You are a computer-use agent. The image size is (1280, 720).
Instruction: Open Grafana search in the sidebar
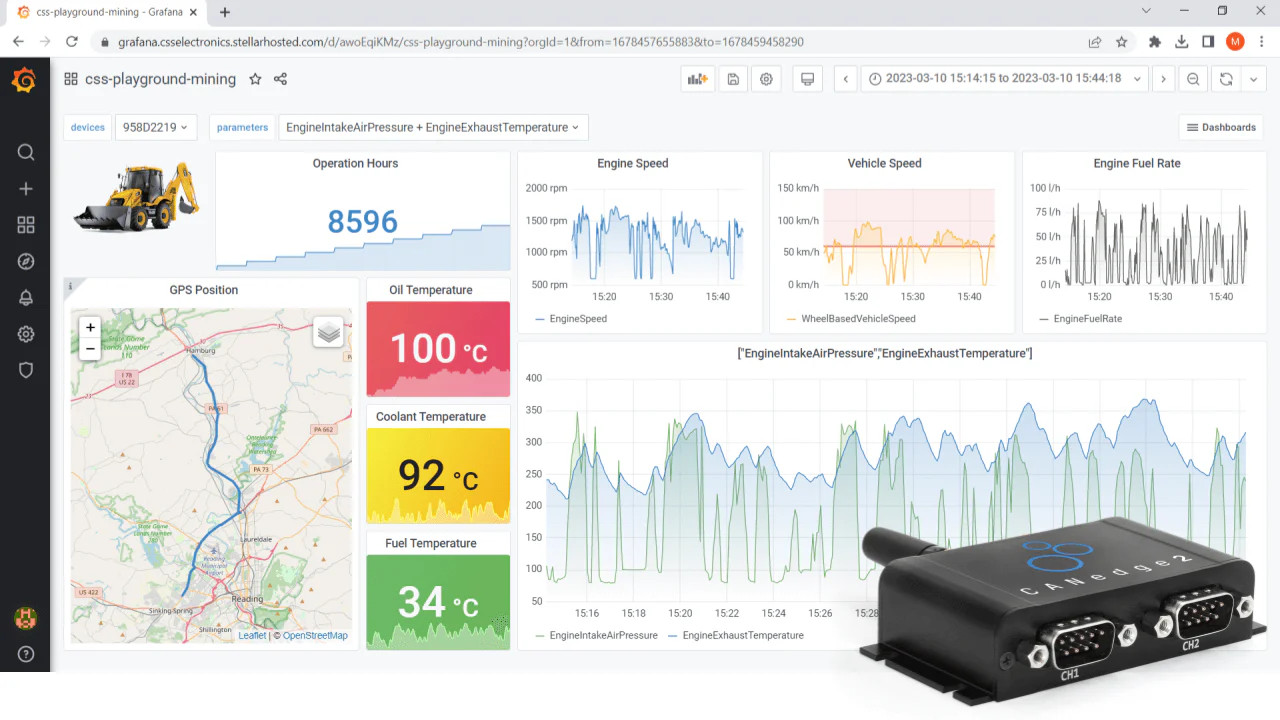click(26, 152)
